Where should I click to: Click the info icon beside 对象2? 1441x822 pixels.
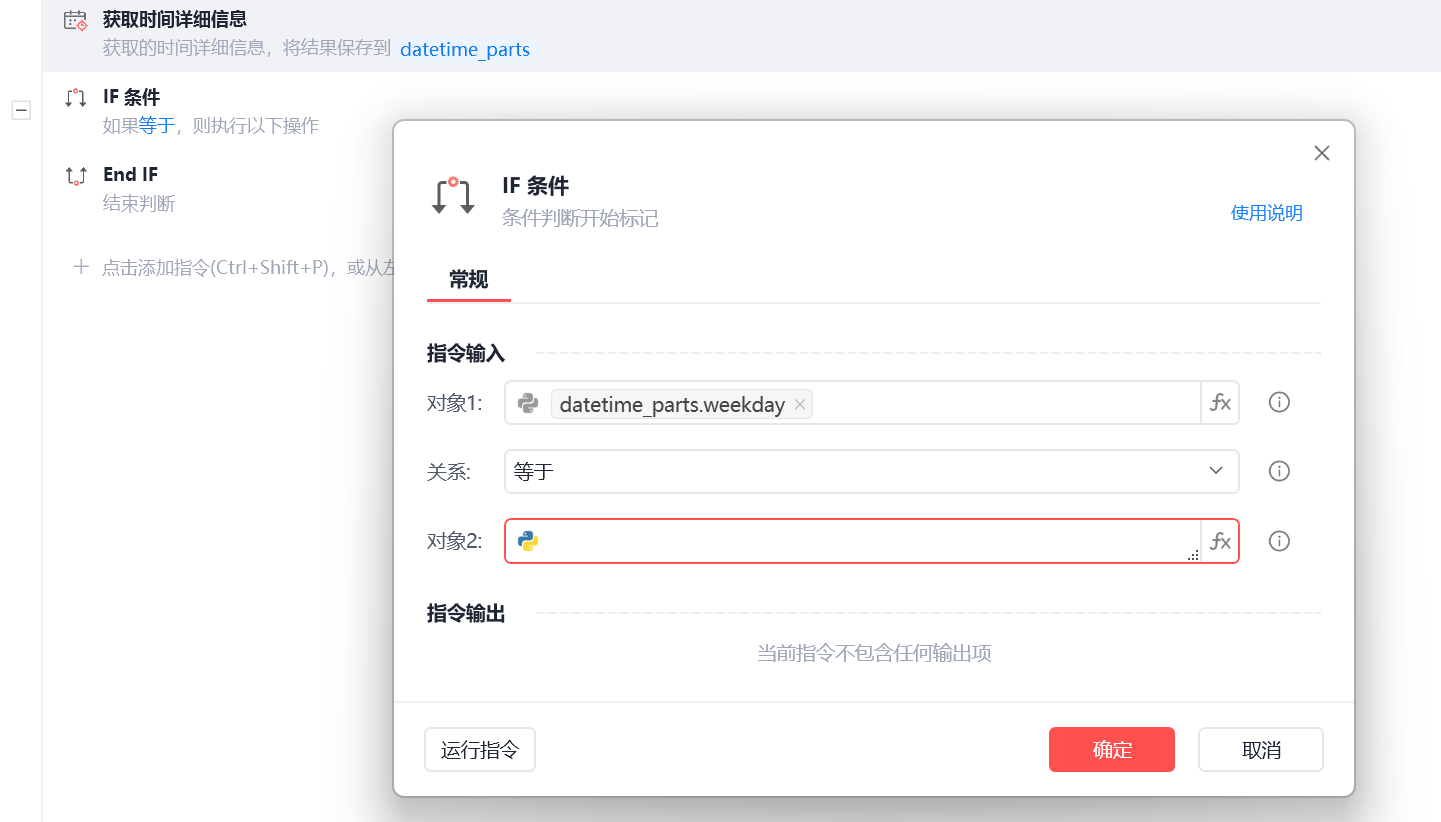[1279, 541]
